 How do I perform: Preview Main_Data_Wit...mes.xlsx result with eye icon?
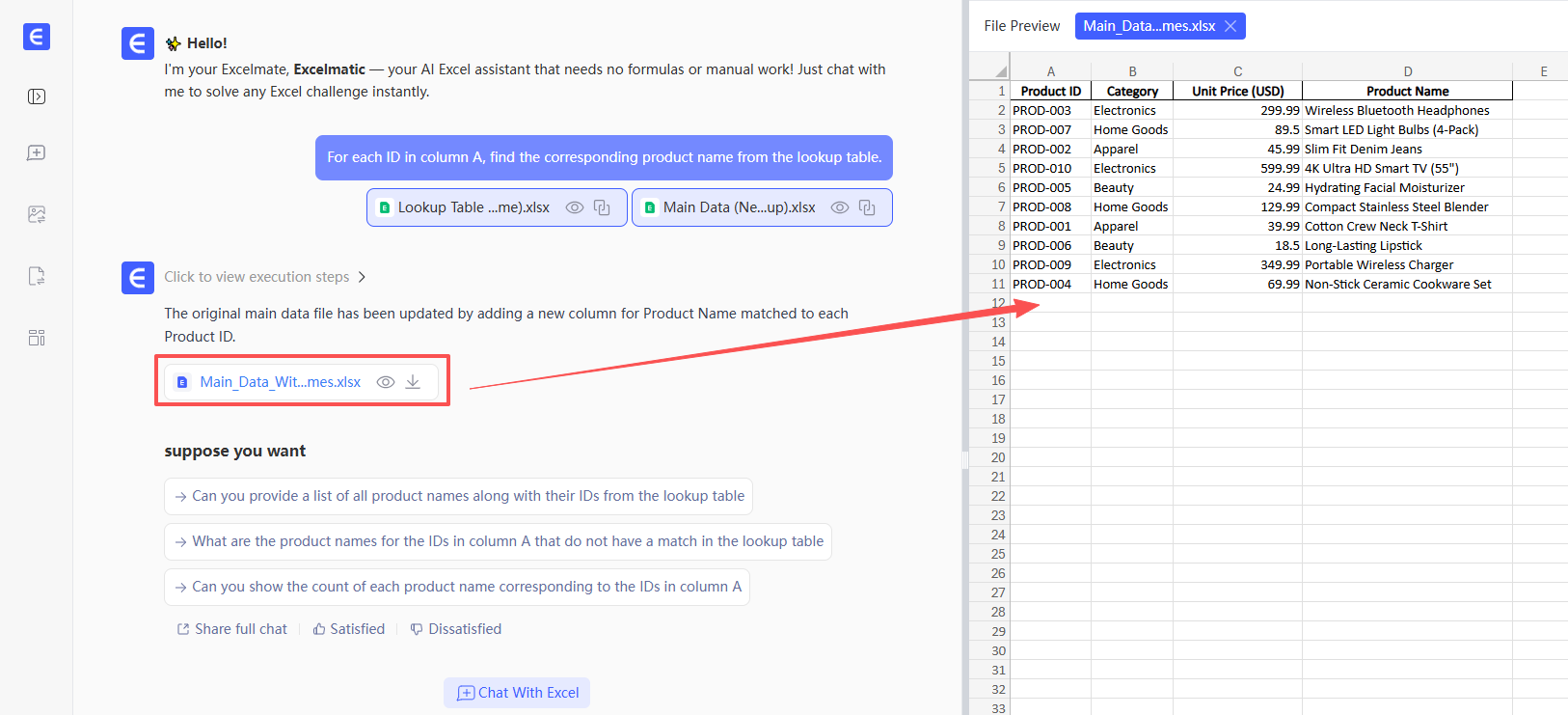point(386,382)
